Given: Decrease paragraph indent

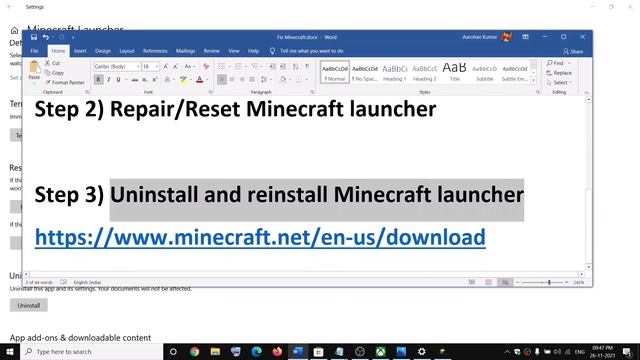Looking at the screenshot, I should pos(273,66).
